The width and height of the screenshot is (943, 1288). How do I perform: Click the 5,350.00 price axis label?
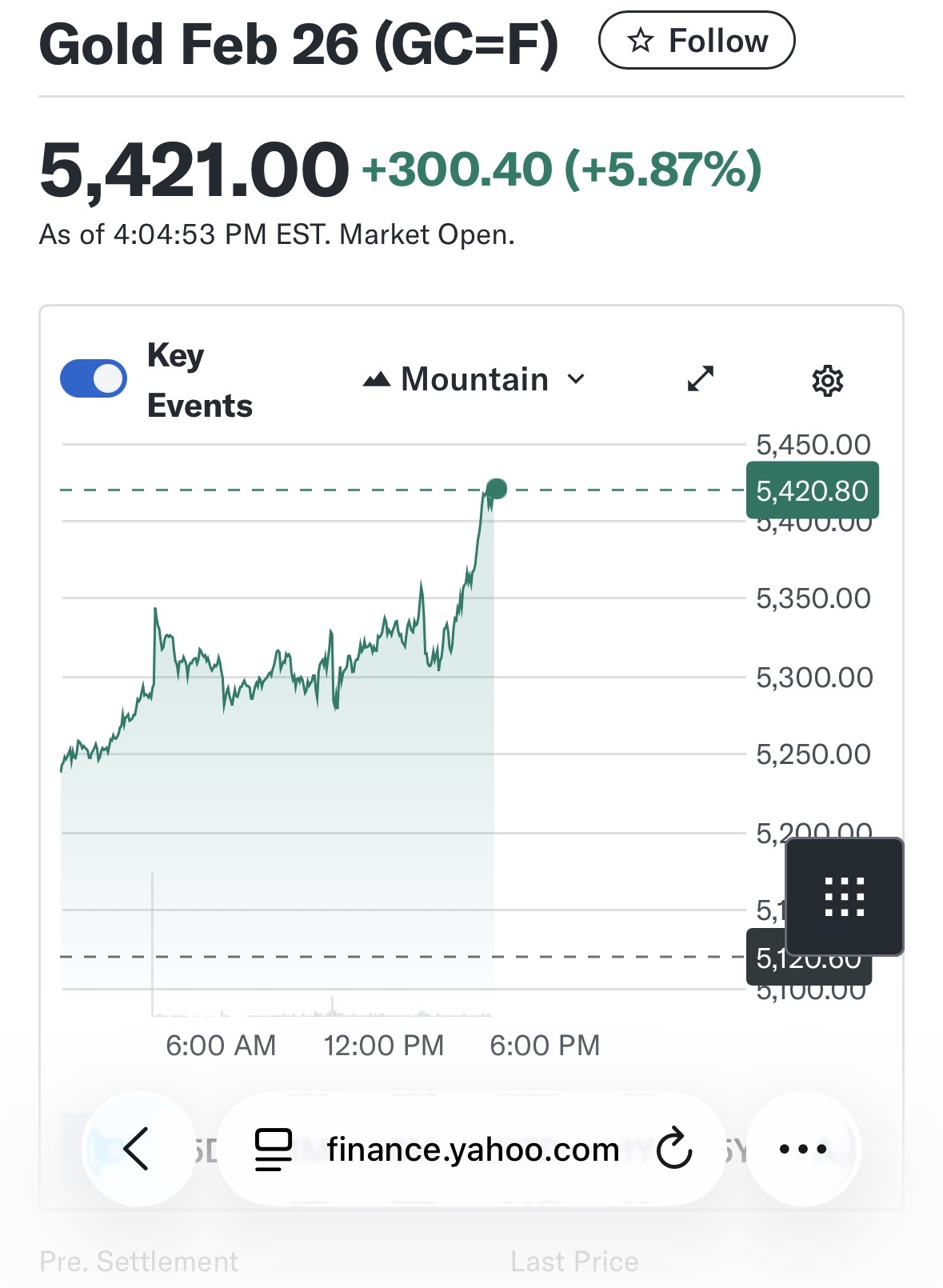813,598
